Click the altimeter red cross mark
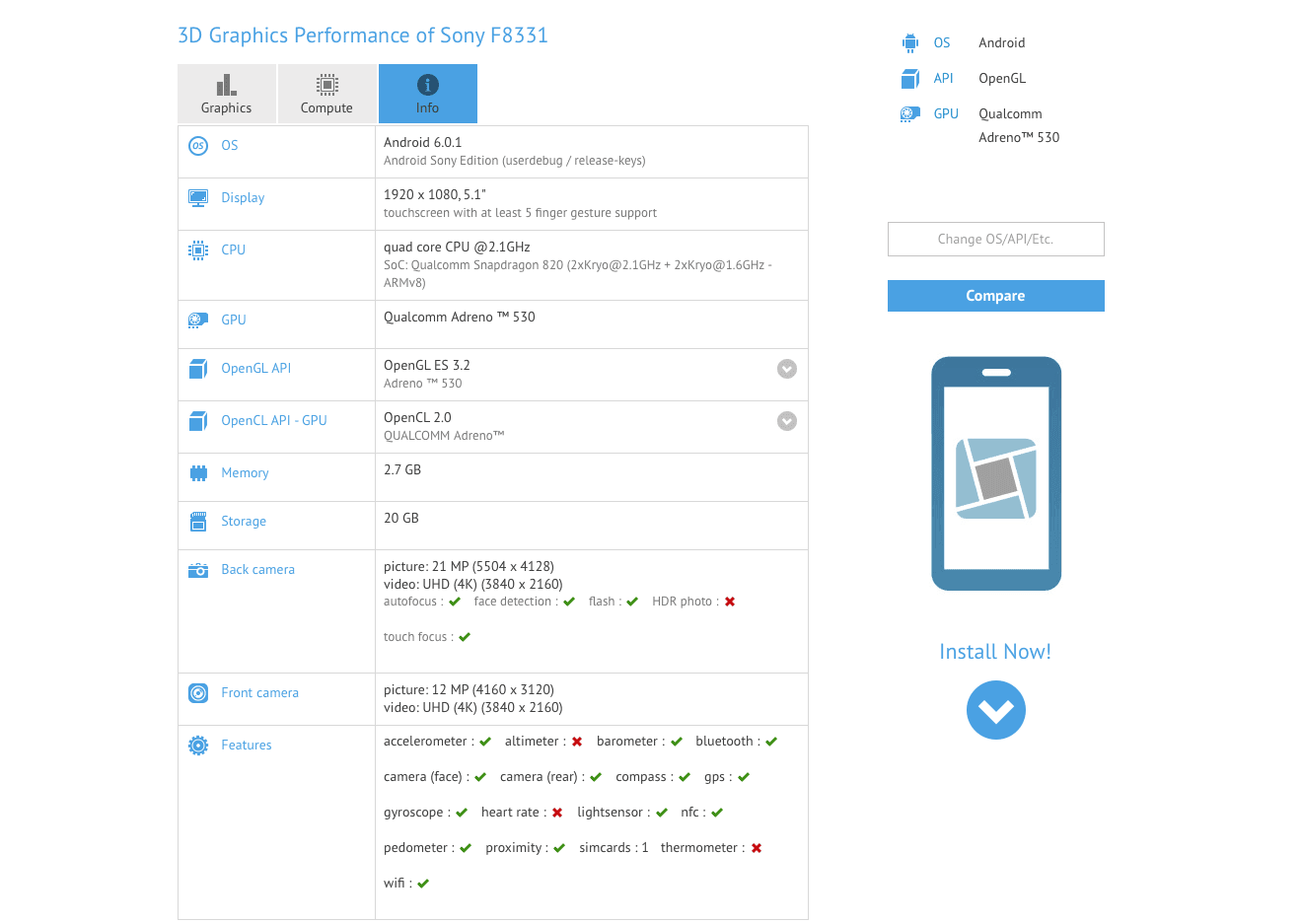Image resolution: width=1301 pixels, height=924 pixels. [x=577, y=742]
